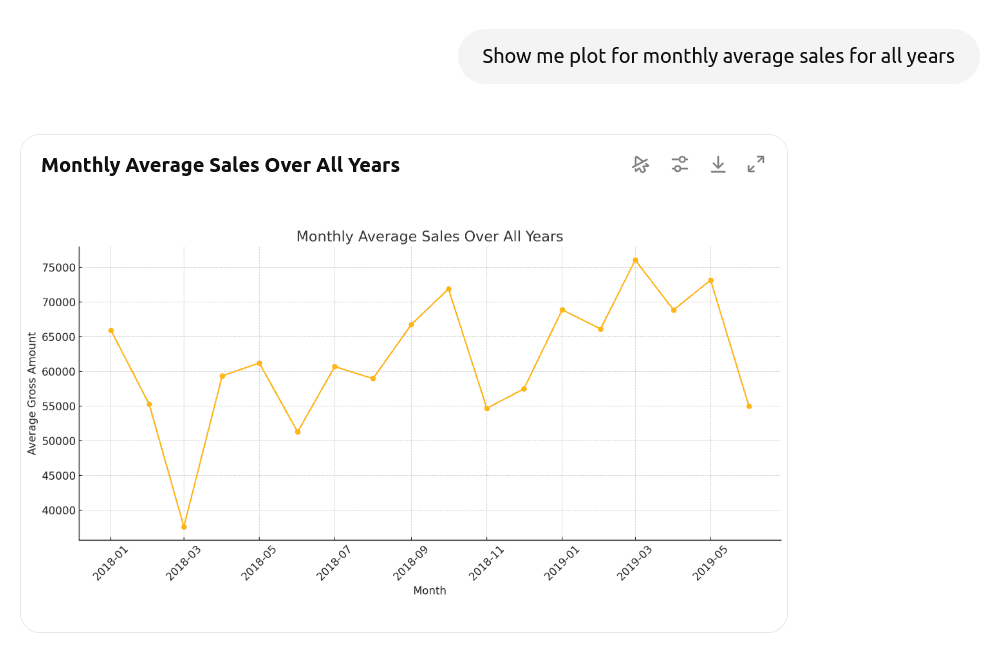Click the chart title text
Viewport: 991px width, 654px height.
click(x=429, y=236)
